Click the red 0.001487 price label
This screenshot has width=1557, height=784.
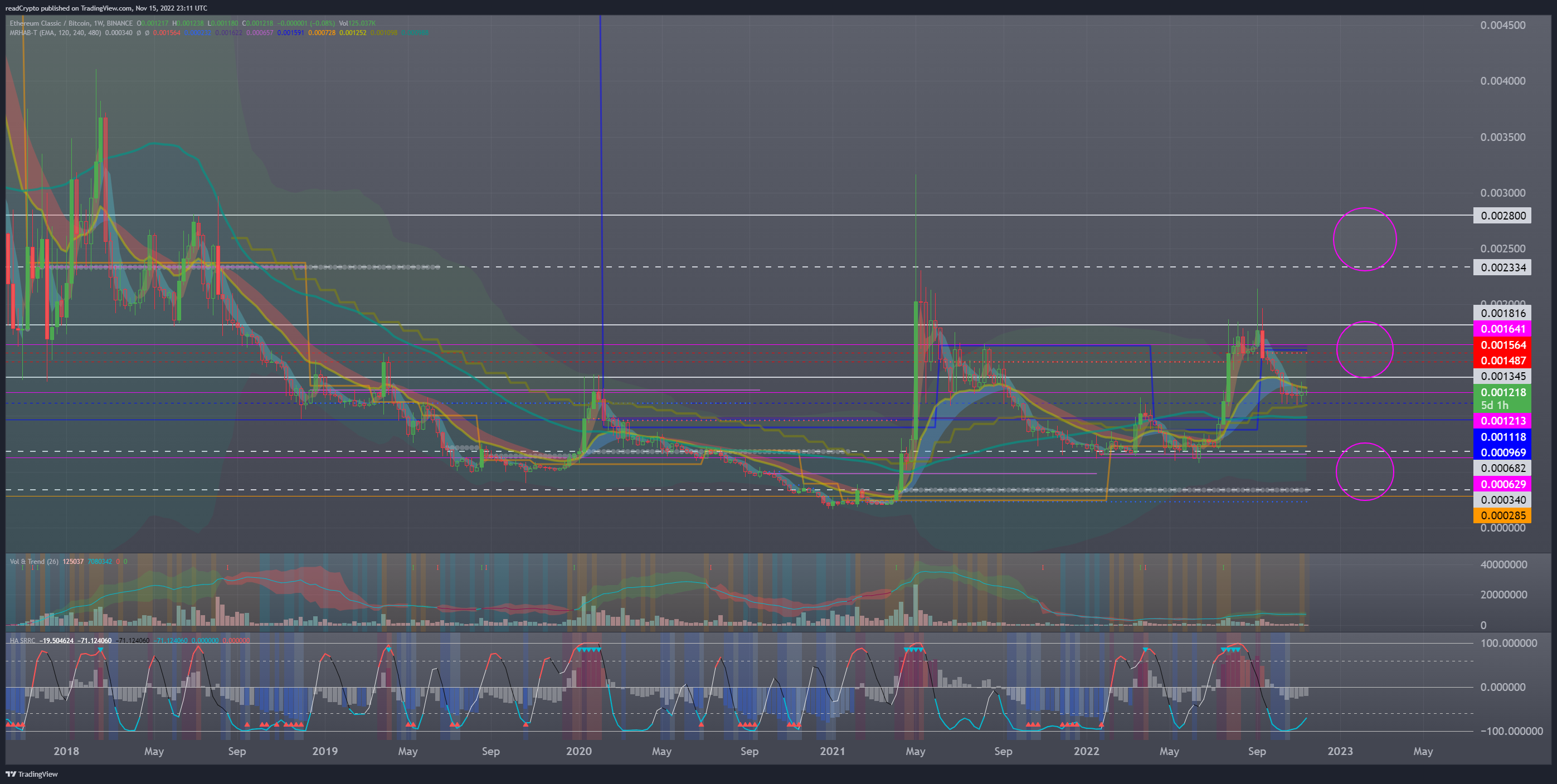pos(1502,361)
